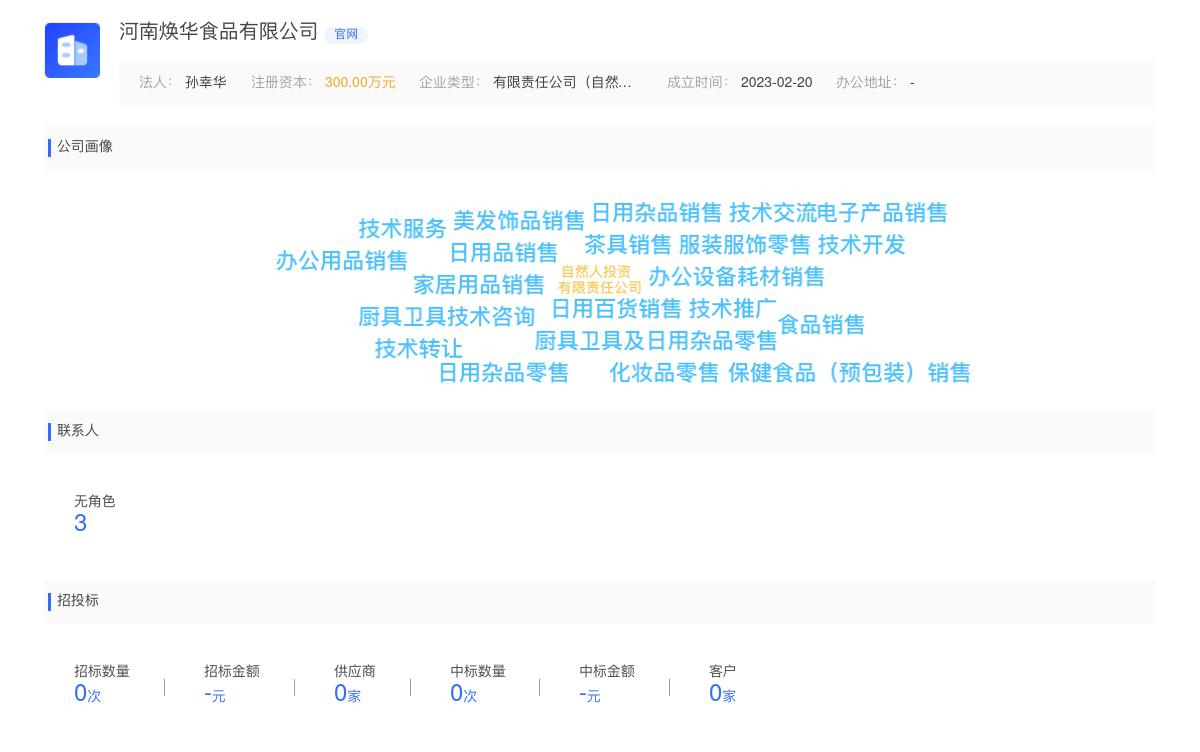The image size is (1200, 752).
Task: Select word cloud tag 技术交流
Action: point(772,213)
